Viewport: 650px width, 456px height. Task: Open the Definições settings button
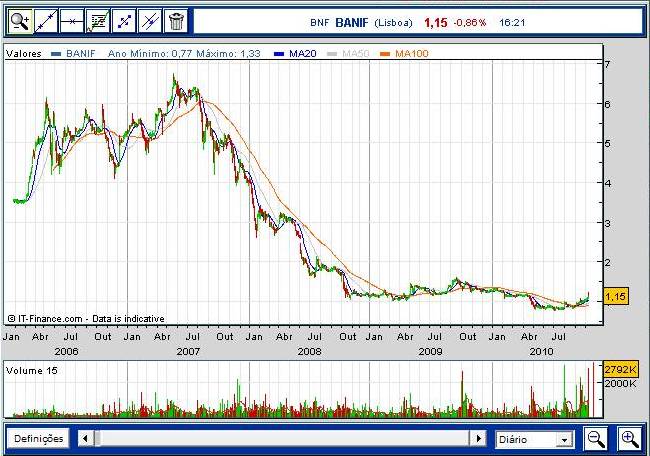click(39, 439)
